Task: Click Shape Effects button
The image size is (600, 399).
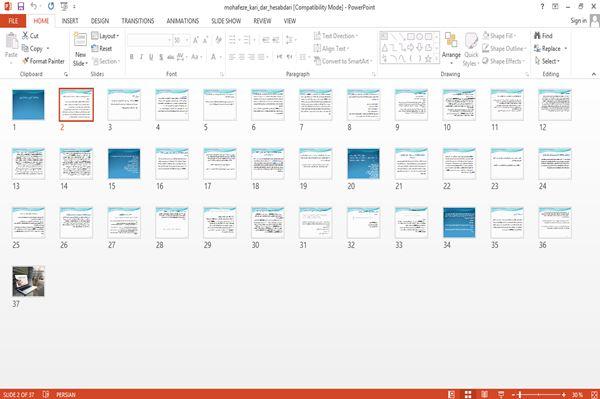Action: coord(503,61)
